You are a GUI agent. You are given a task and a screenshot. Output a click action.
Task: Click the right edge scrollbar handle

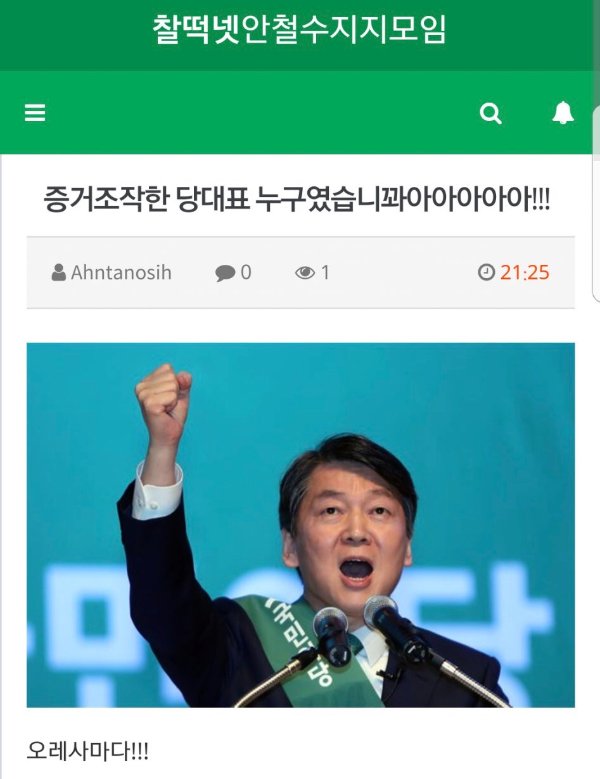point(596,204)
